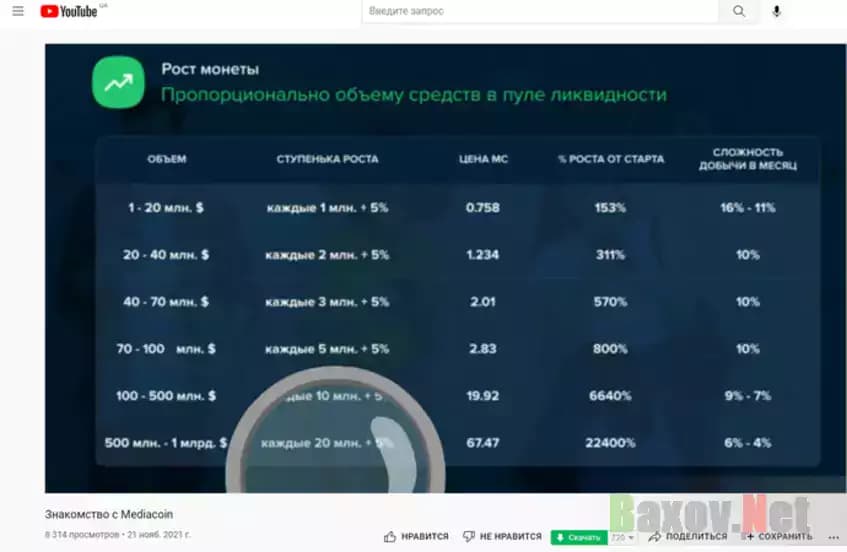Click the green Скачать download button
The height and width of the screenshot is (552, 847).
coord(578,537)
